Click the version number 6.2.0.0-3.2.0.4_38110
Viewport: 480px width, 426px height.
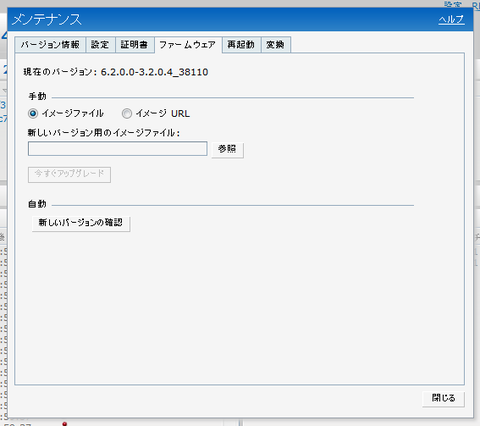[x=154, y=72]
